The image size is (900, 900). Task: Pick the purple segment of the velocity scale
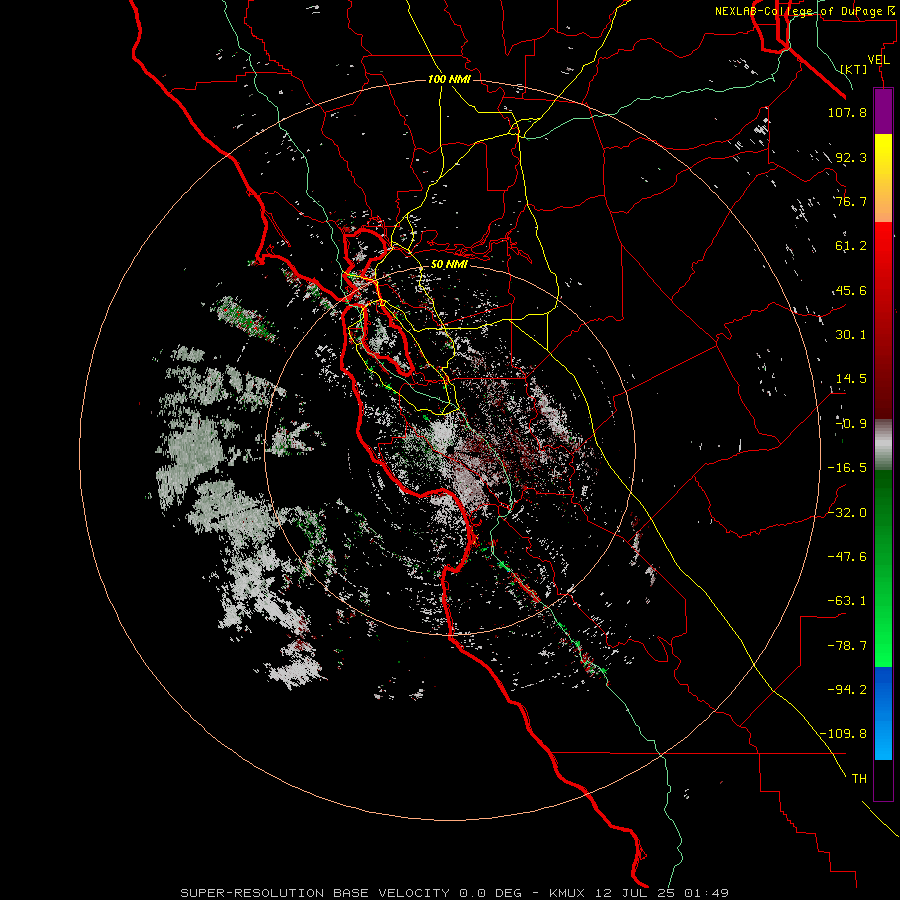883,111
